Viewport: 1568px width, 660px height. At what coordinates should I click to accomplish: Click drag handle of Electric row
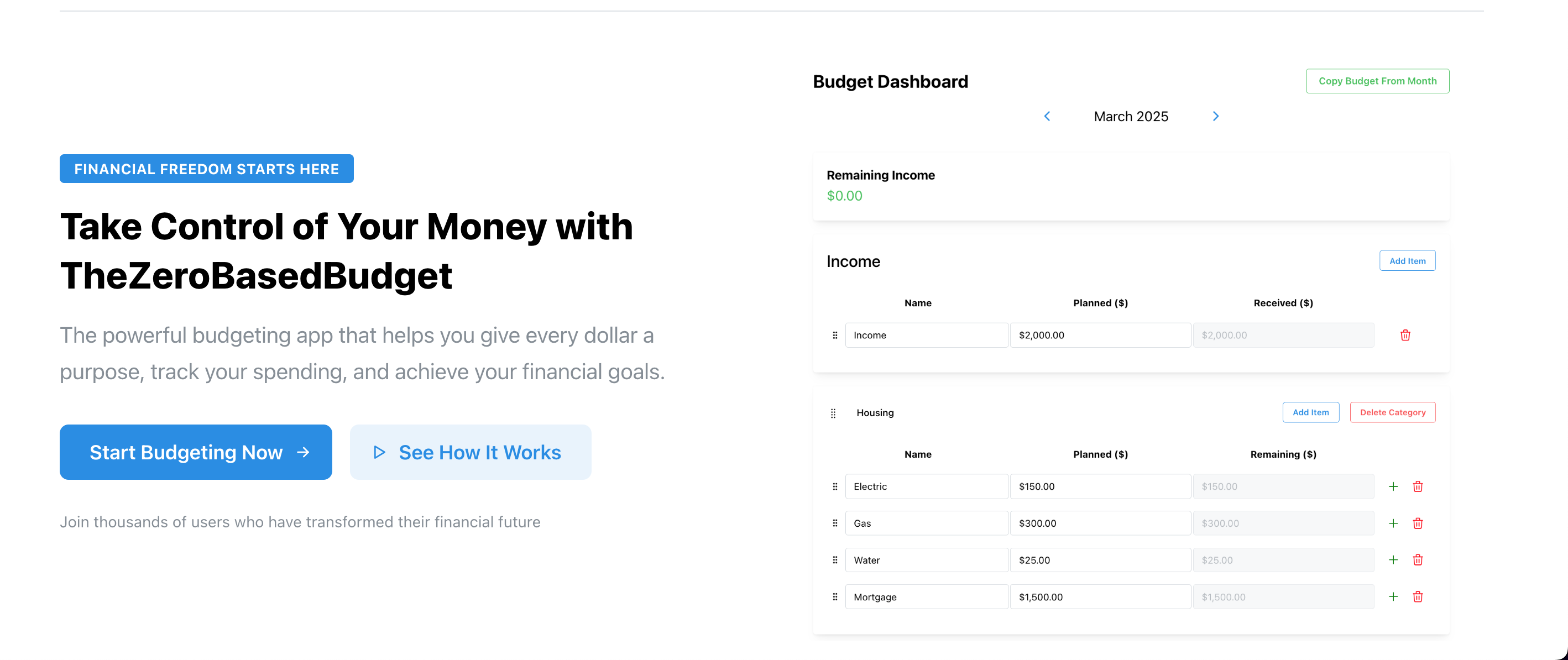tap(834, 486)
